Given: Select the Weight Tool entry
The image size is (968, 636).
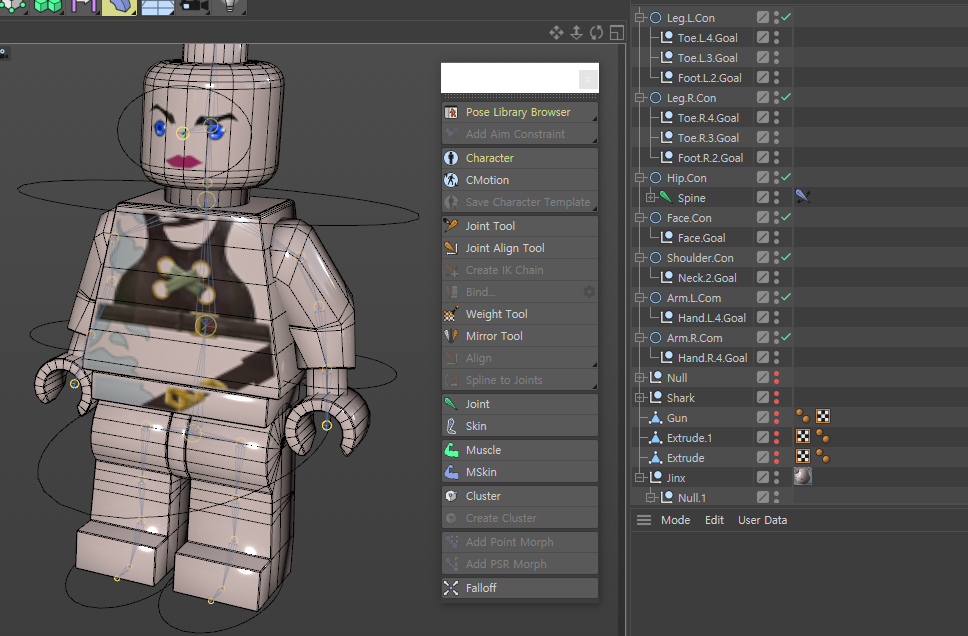Looking at the screenshot, I should (519, 314).
